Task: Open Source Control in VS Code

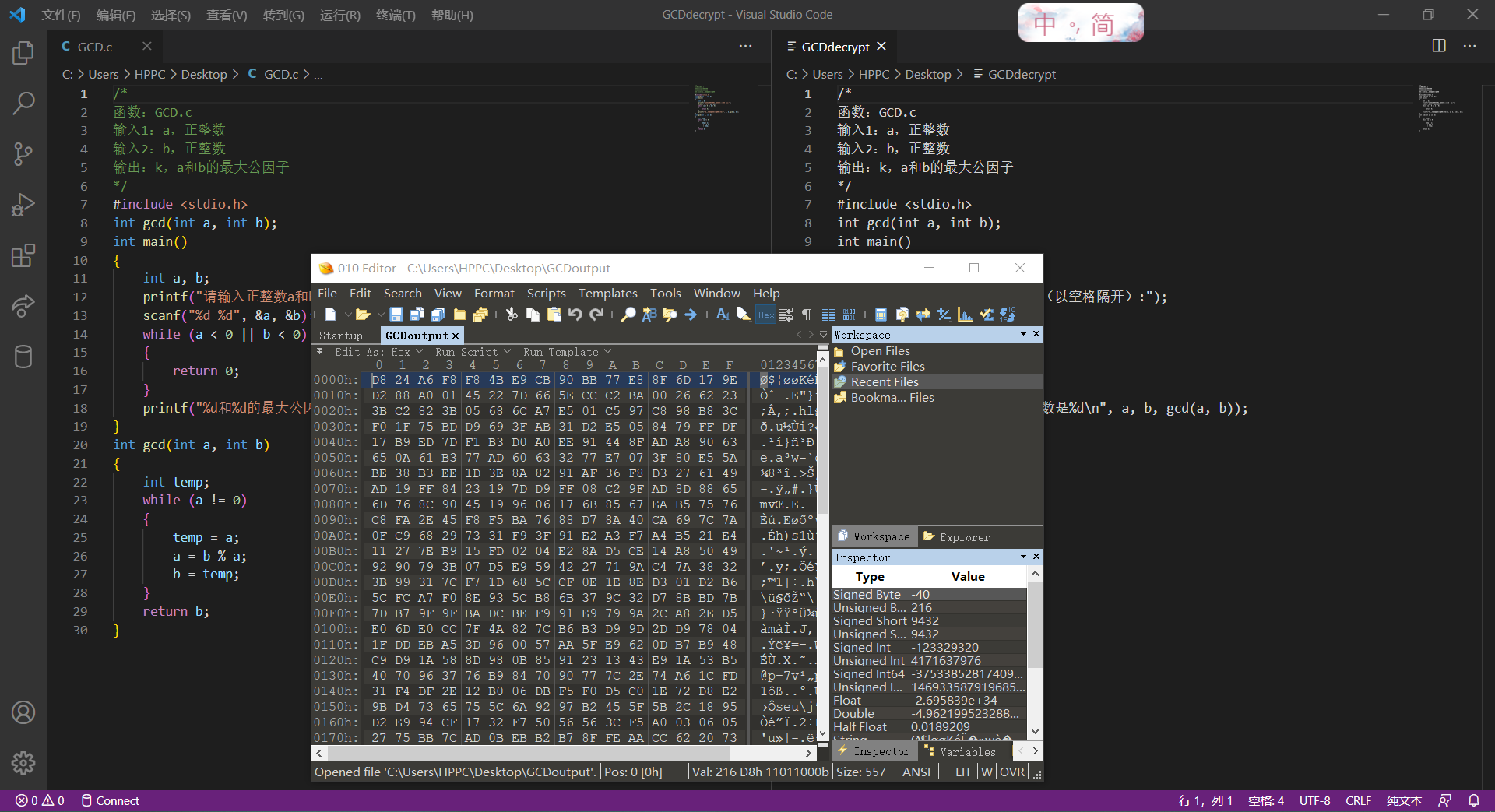Action: 23,154
